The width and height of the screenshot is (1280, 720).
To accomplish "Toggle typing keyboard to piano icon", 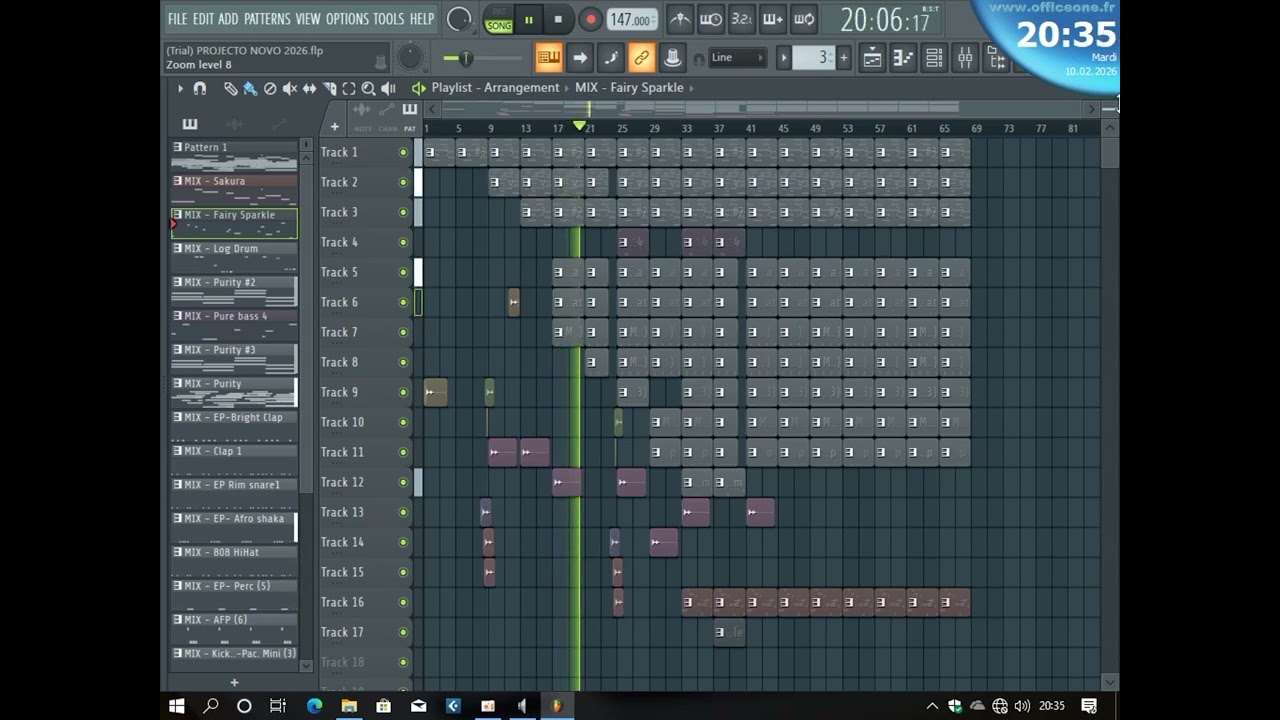I will click(x=549, y=58).
